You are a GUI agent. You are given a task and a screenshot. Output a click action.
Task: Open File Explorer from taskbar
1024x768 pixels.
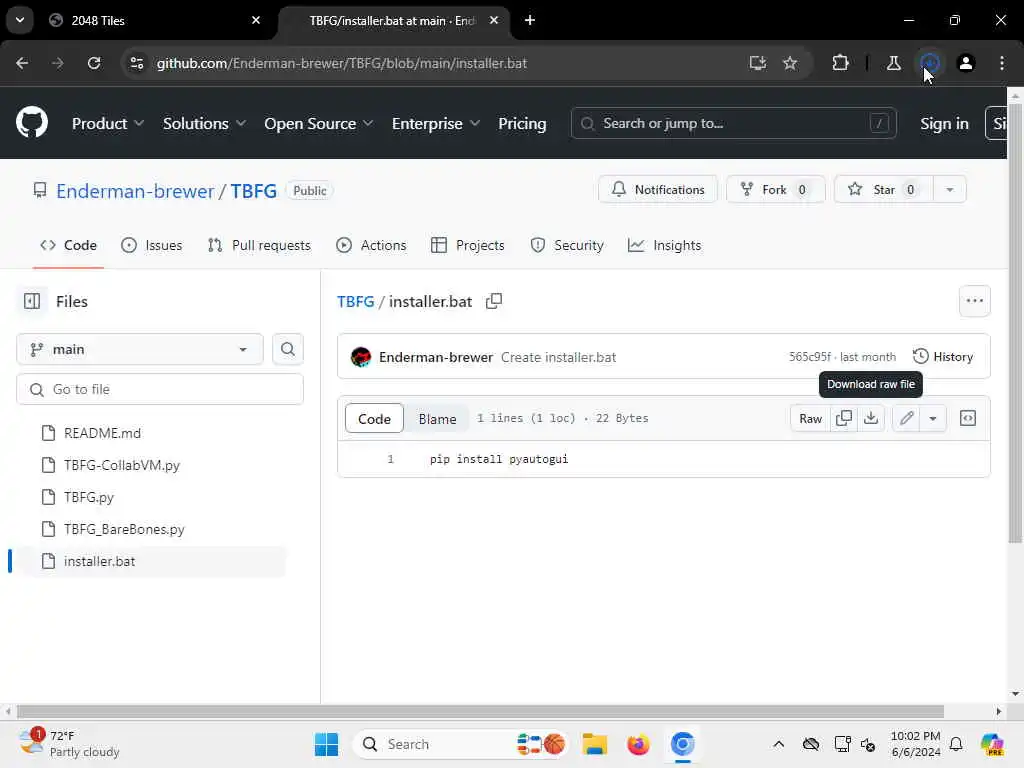tap(595, 744)
